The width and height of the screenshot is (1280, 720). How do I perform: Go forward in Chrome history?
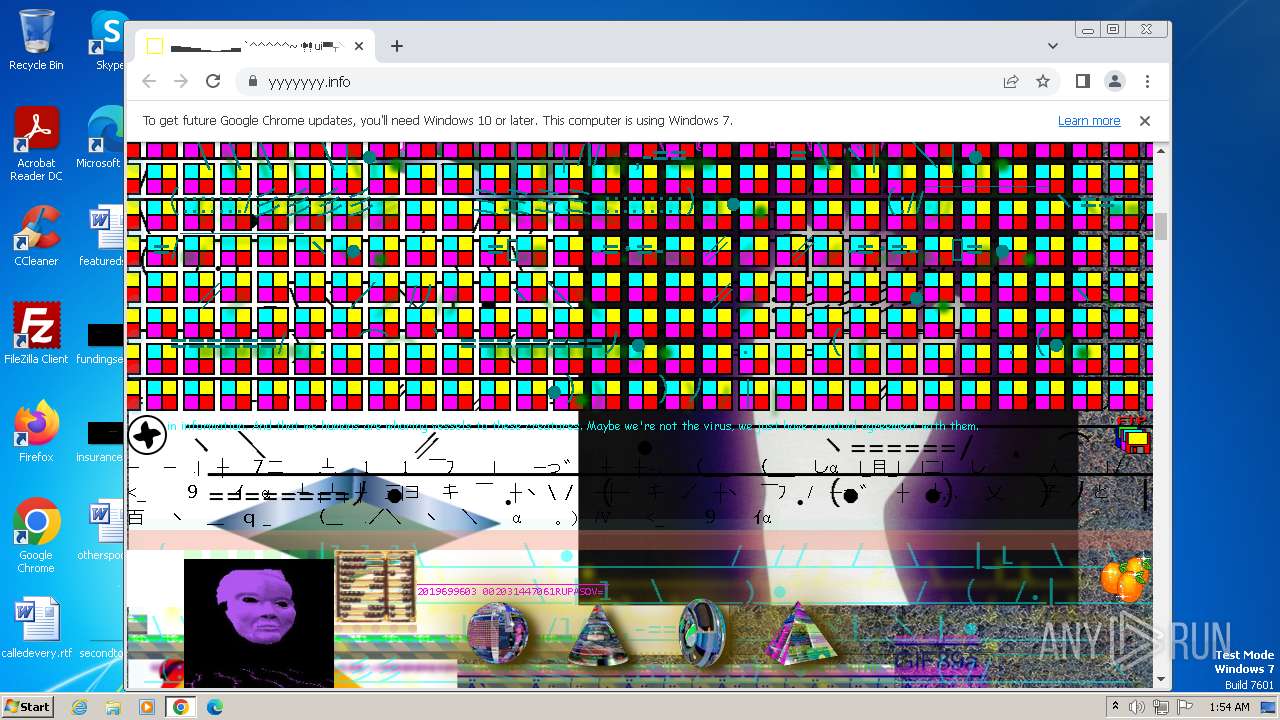click(x=181, y=82)
